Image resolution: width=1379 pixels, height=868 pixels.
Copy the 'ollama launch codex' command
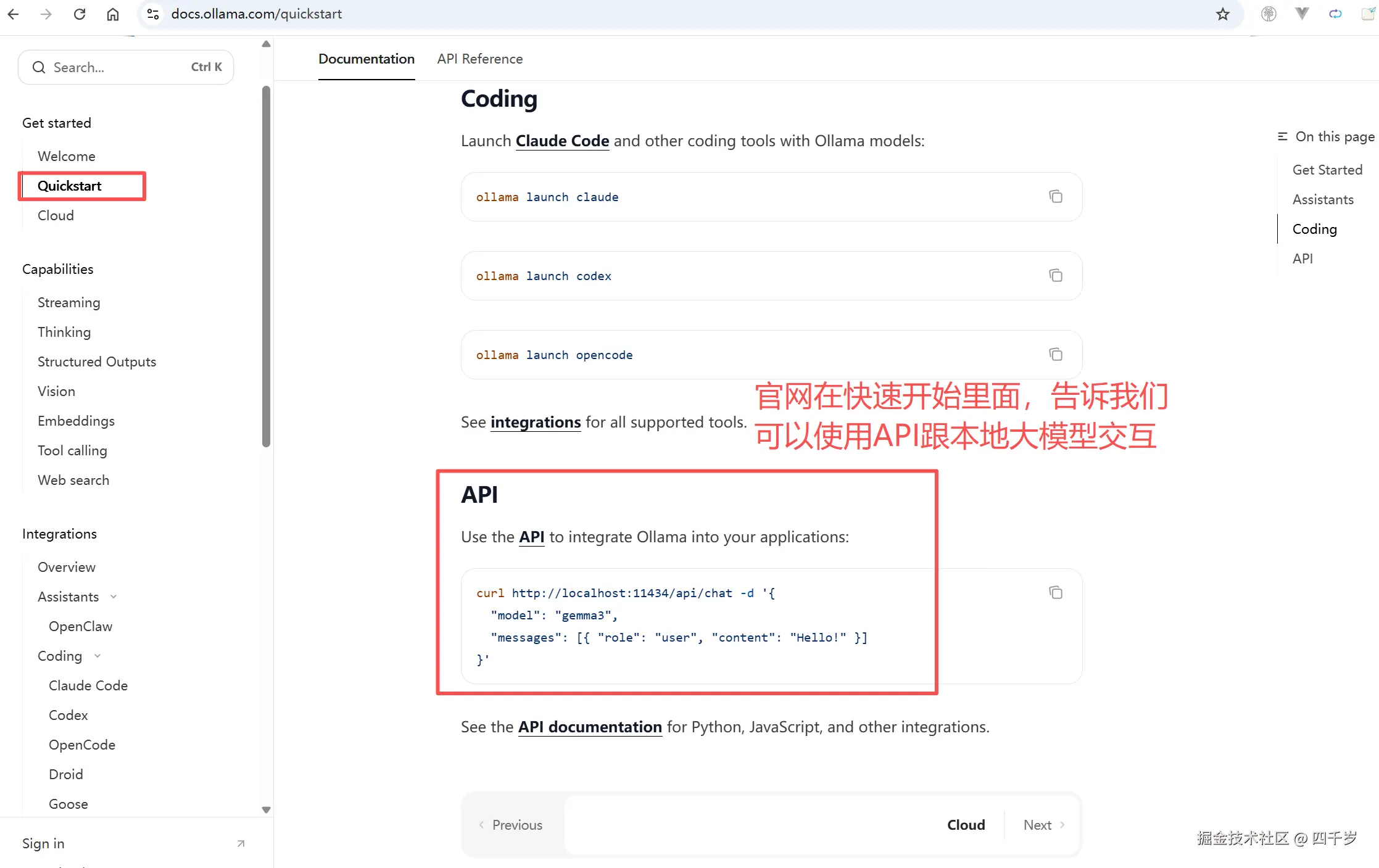(x=1056, y=276)
